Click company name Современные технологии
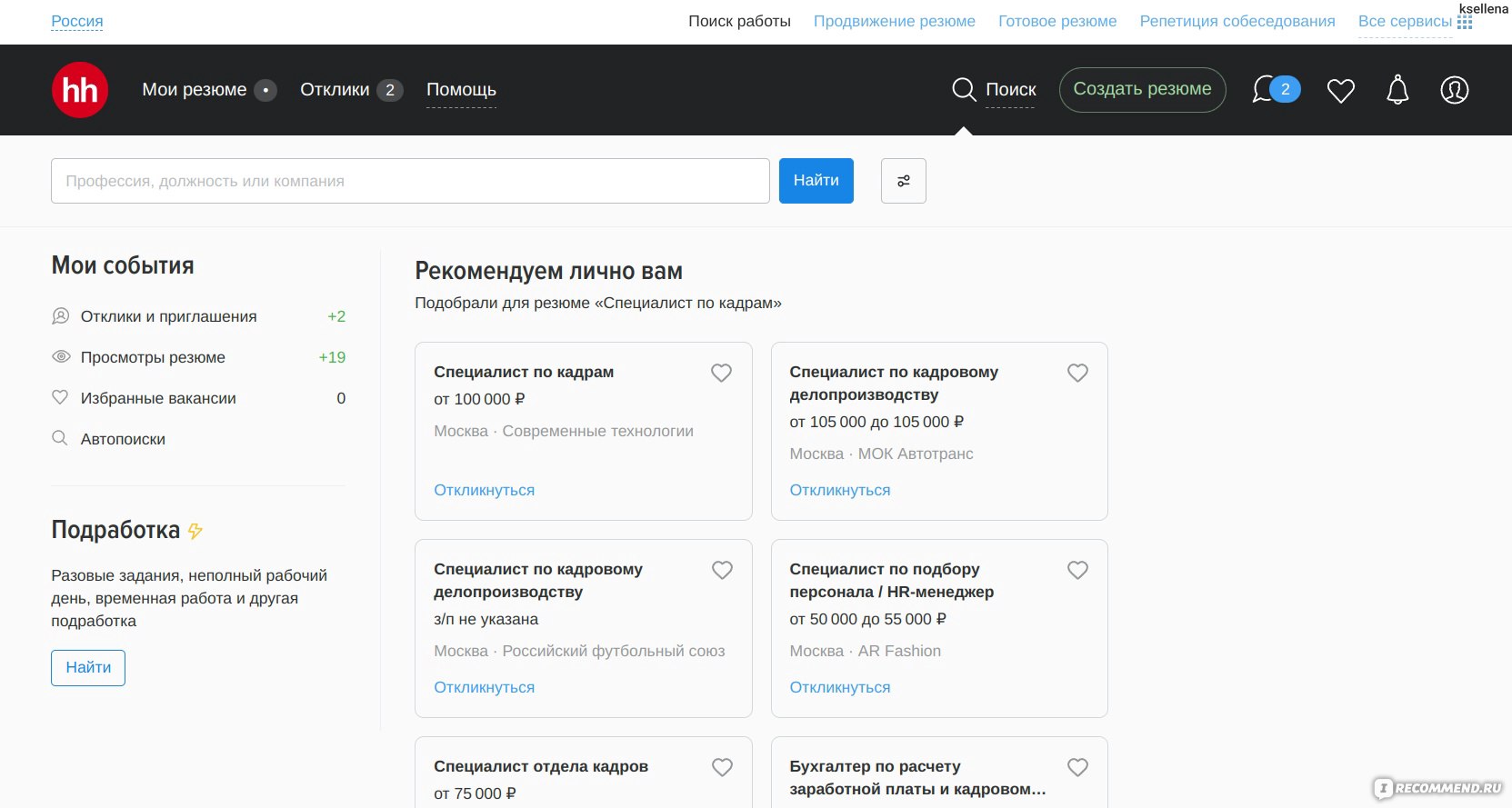Screen dimensions: 1512x808 pyautogui.click(x=598, y=431)
